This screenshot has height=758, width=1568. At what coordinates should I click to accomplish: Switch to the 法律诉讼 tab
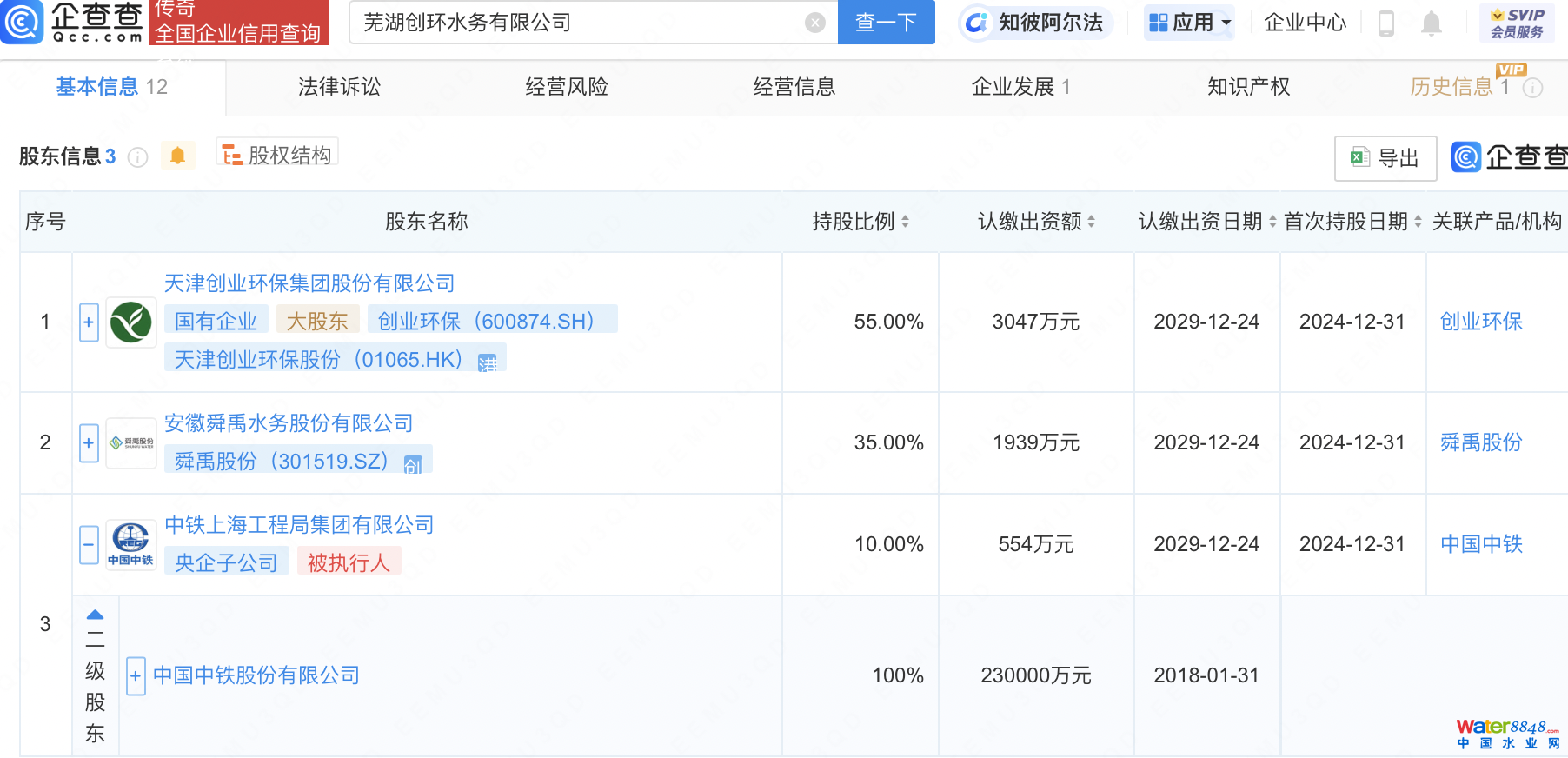339,87
